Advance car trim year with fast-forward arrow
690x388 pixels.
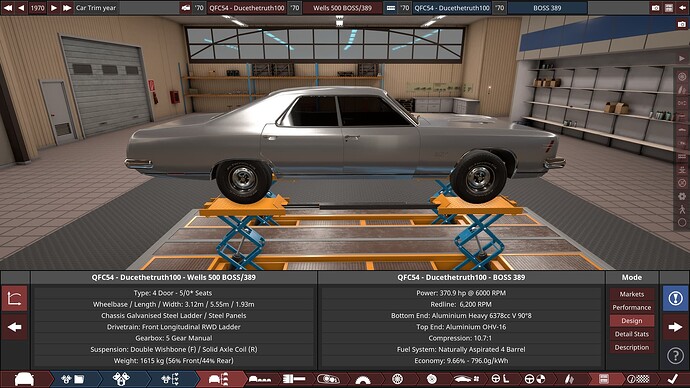pyautogui.click(x=67, y=8)
